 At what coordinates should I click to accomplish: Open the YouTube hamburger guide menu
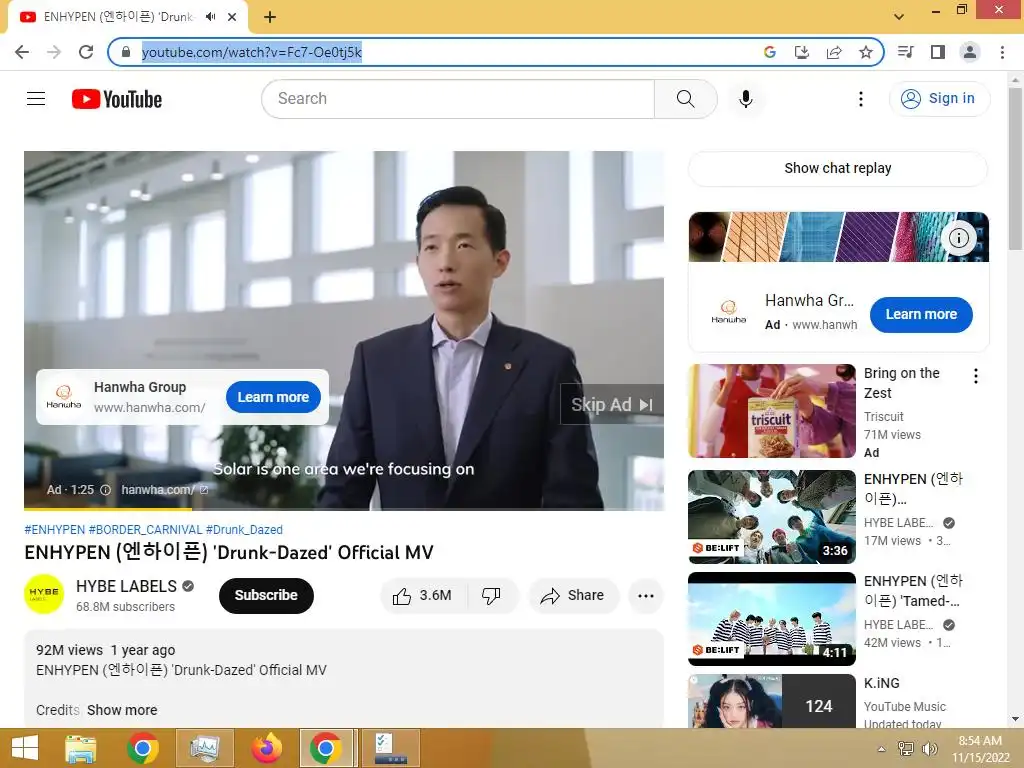(36, 99)
